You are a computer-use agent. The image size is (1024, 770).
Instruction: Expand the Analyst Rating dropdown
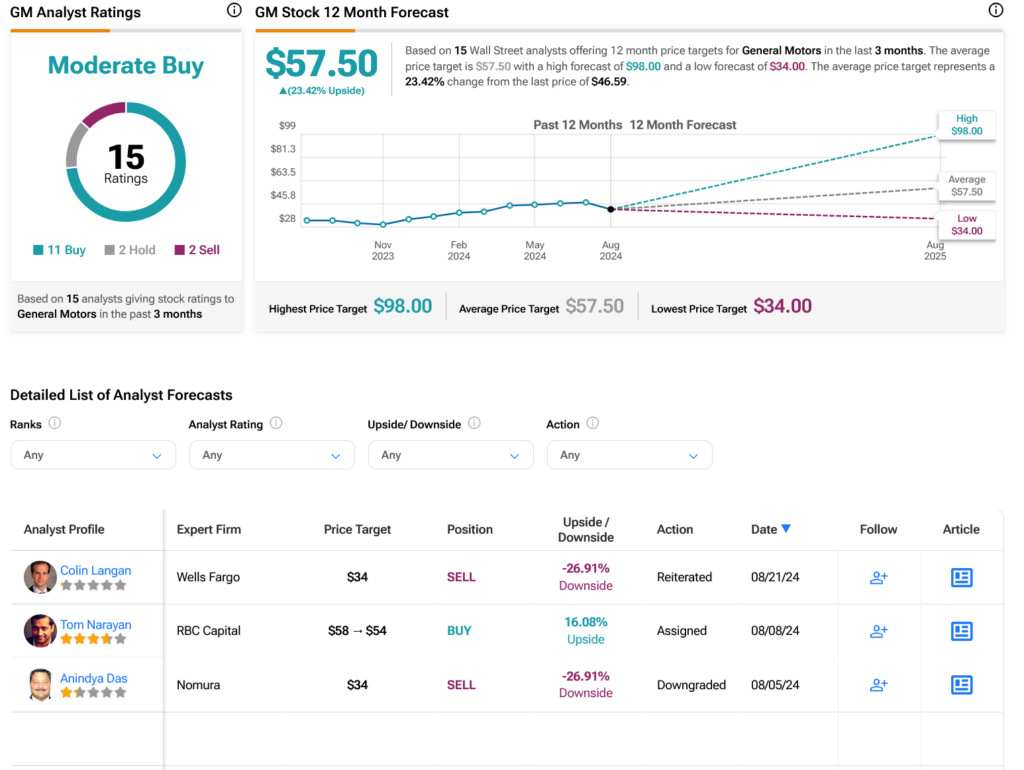click(x=271, y=455)
